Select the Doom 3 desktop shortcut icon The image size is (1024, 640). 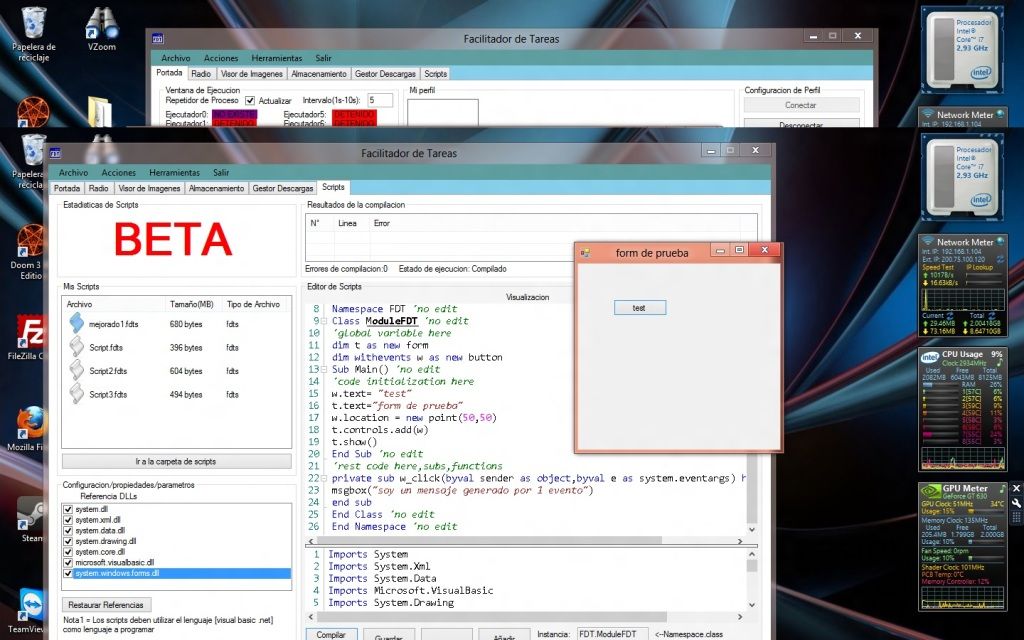point(31,240)
